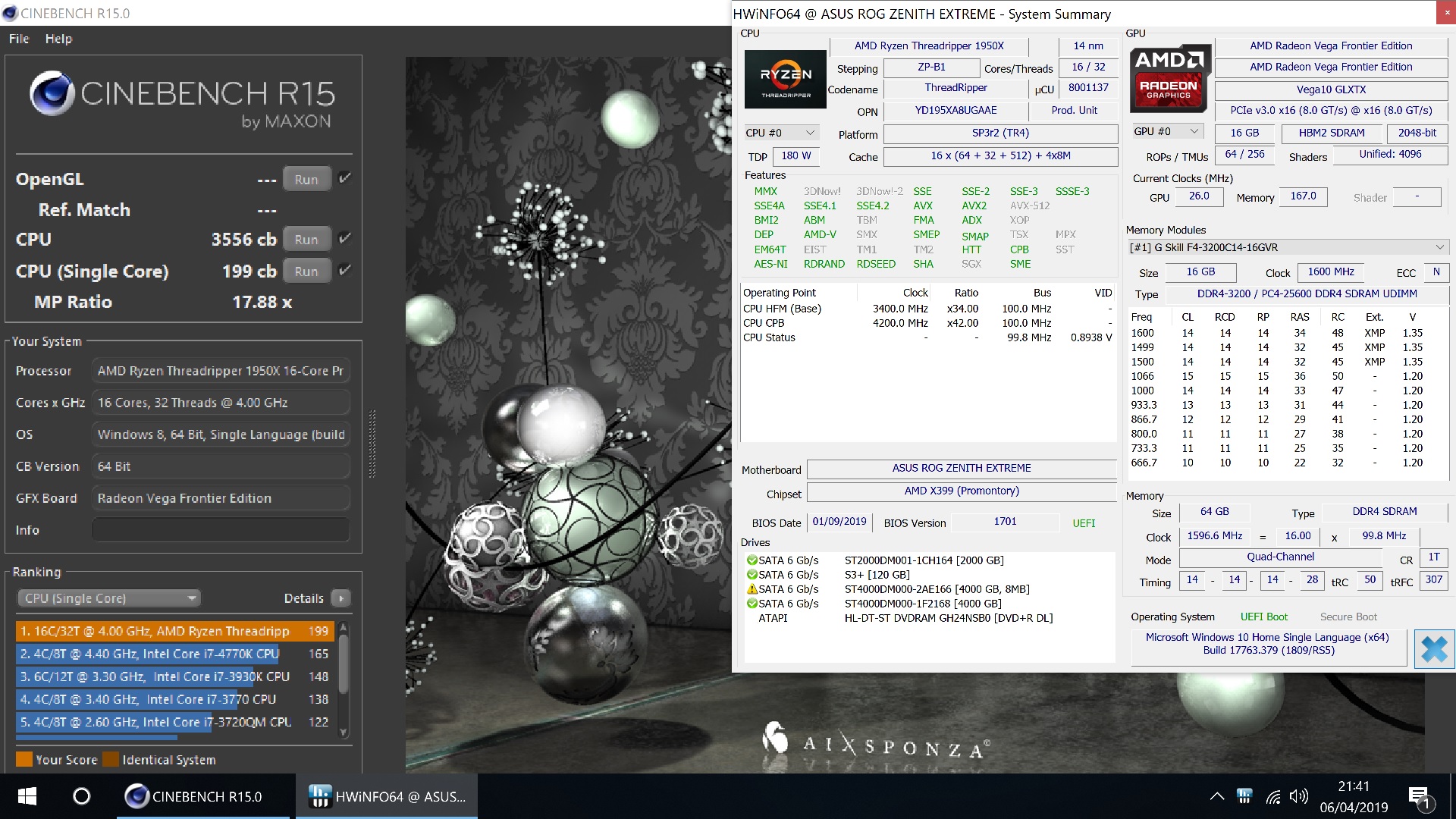
Task: Click the ST4000DM000-1F2168 drive status icon
Action: coord(752,604)
